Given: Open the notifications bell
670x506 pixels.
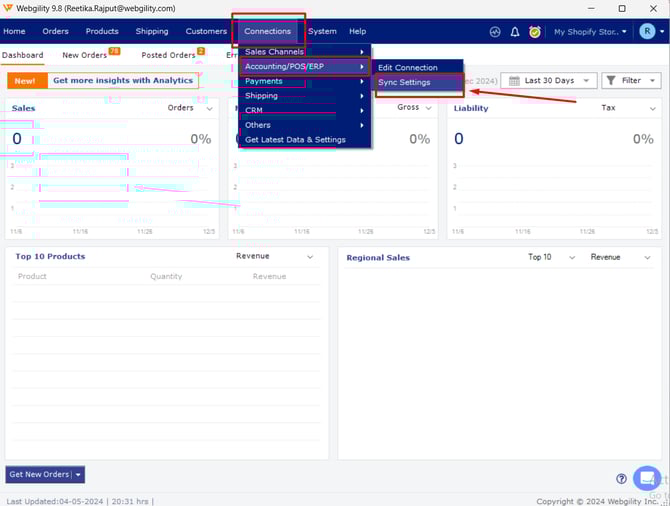Looking at the screenshot, I should (x=515, y=32).
